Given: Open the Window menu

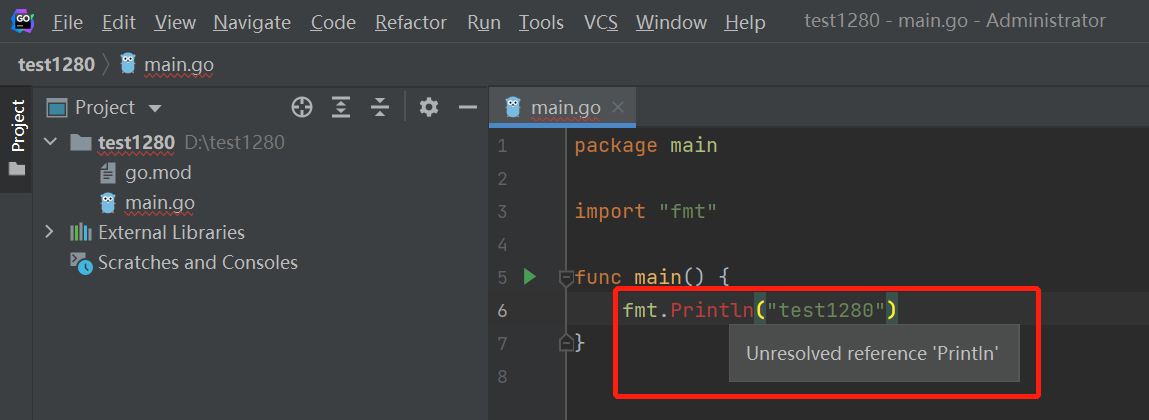Looking at the screenshot, I should (x=670, y=23).
